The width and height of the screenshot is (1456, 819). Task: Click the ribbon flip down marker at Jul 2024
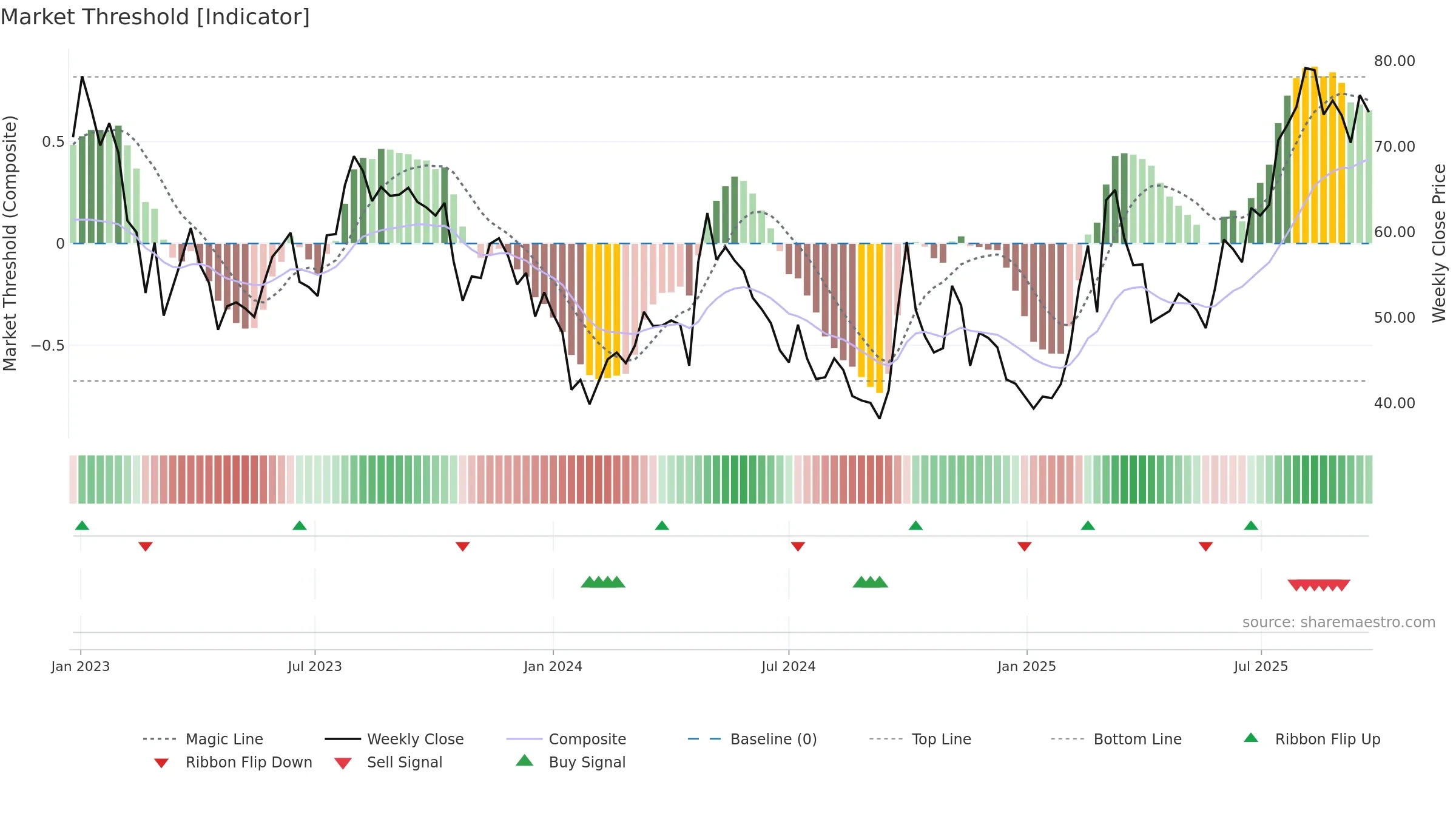(x=798, y=547)
